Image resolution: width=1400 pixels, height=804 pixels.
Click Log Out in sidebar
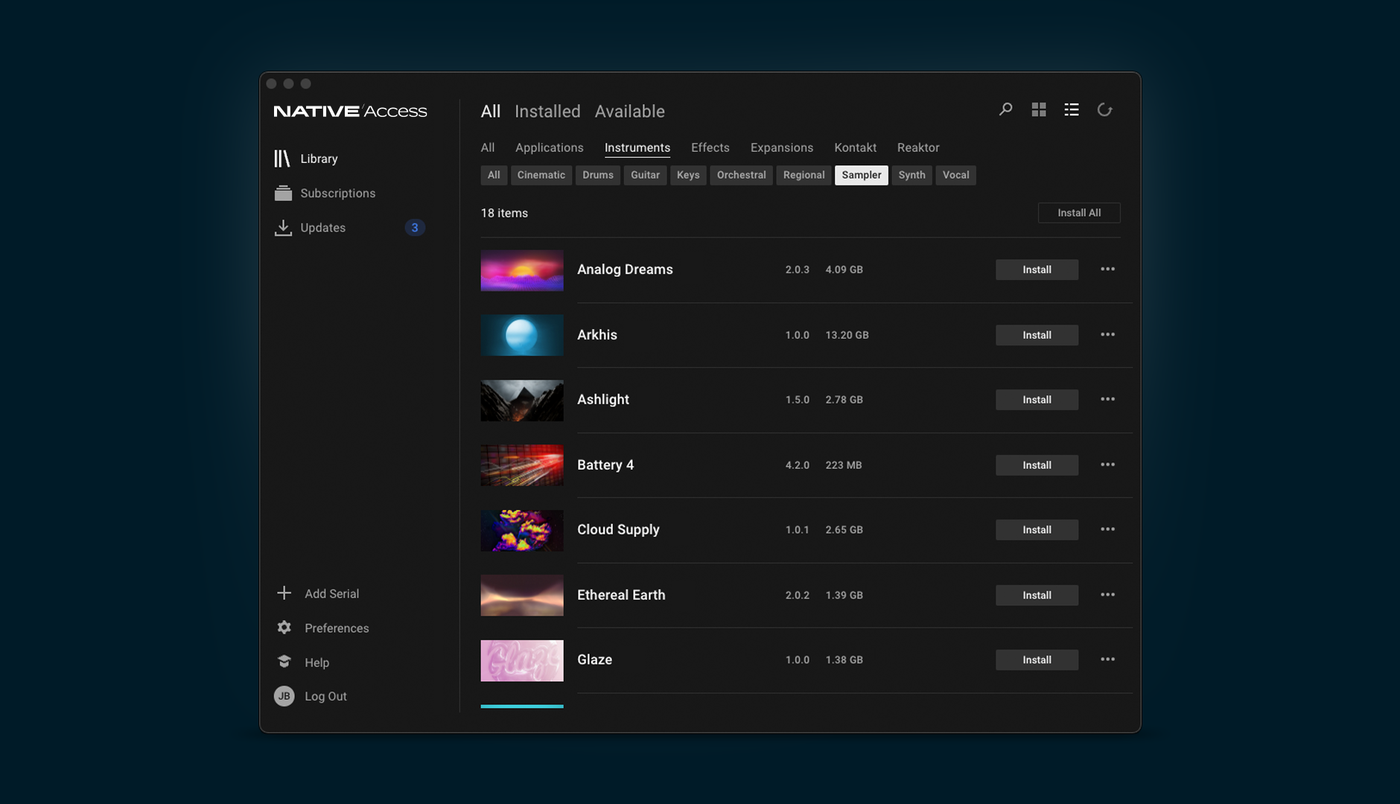pos(326,697)
